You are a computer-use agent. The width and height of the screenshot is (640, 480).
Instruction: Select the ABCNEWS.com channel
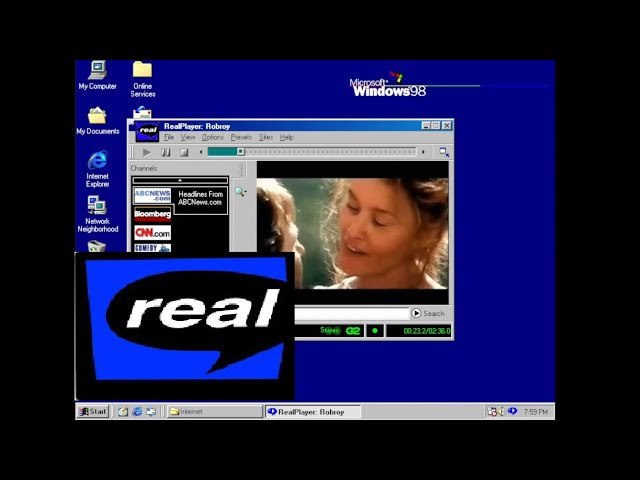click(153, 196)
